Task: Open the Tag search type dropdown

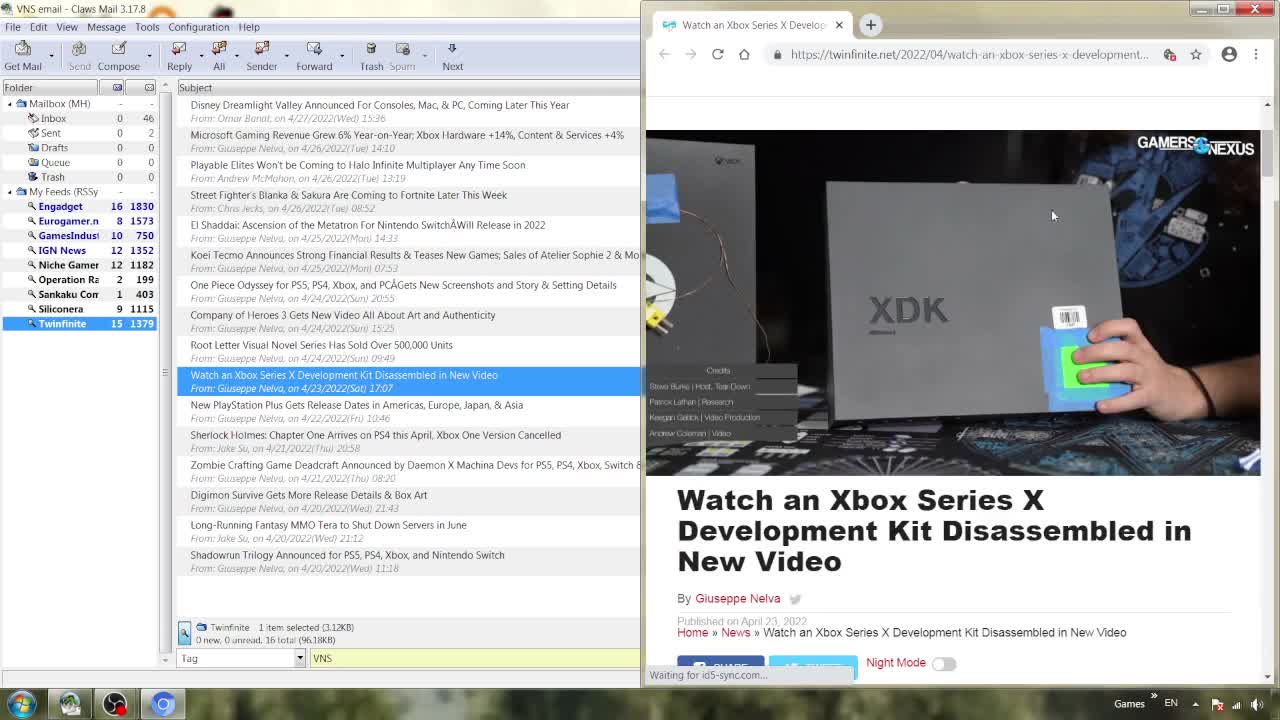Action: (x=299, y=658)
